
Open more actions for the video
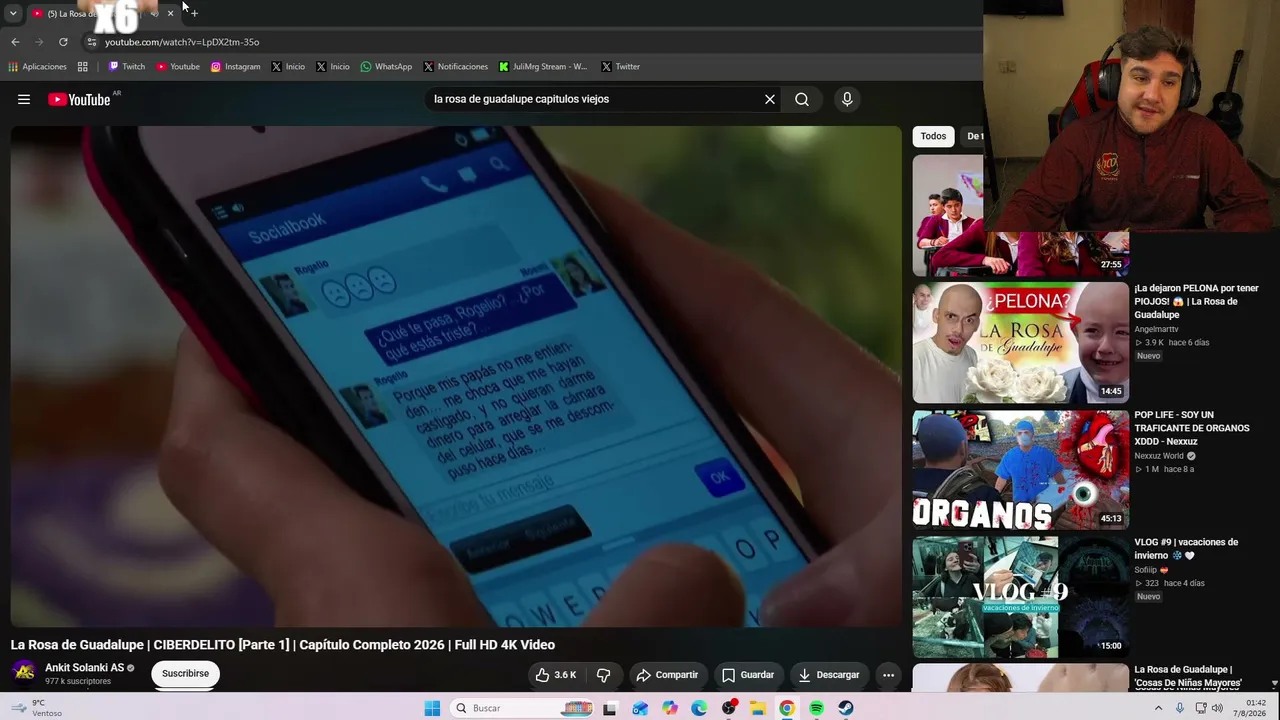point(888,675)
